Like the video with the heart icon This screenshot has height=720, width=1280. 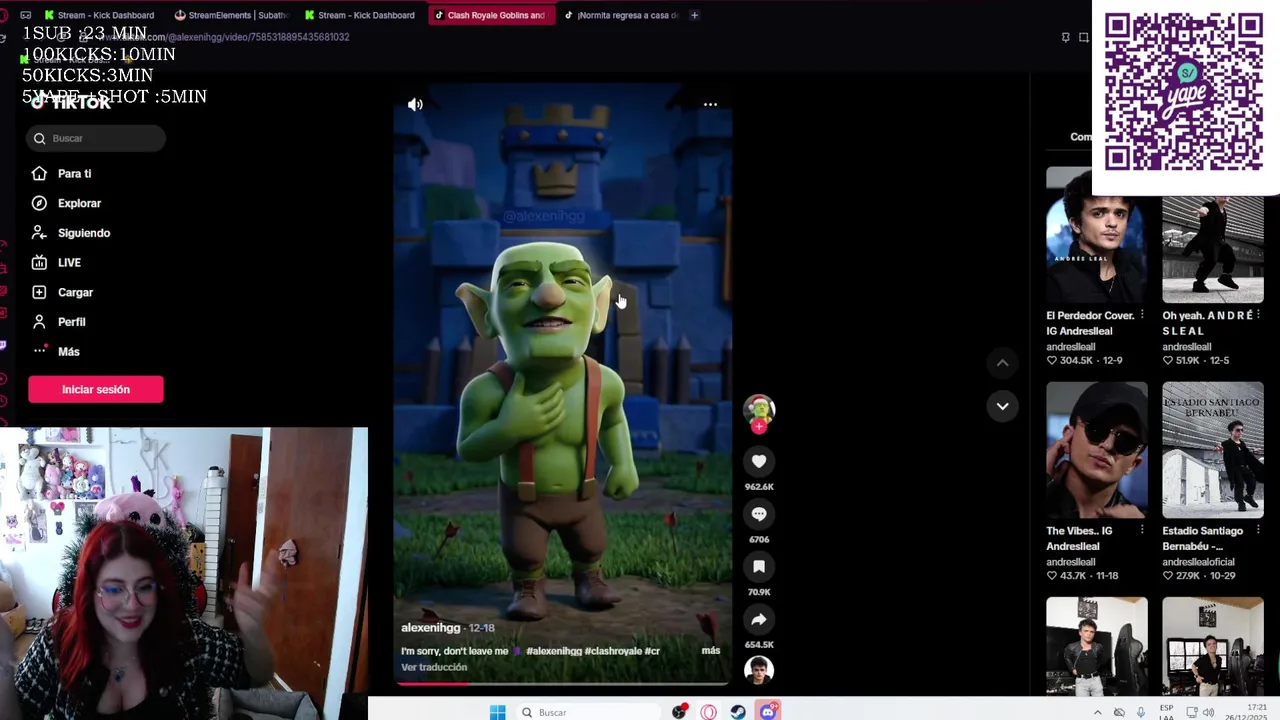coord(759,461)
